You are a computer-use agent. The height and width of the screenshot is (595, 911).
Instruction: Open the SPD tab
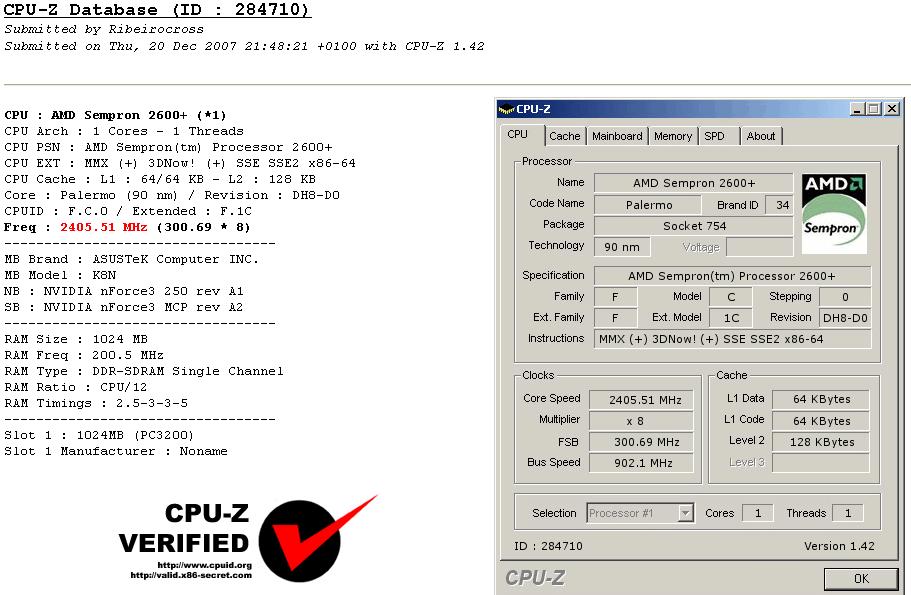pos(715,136)
